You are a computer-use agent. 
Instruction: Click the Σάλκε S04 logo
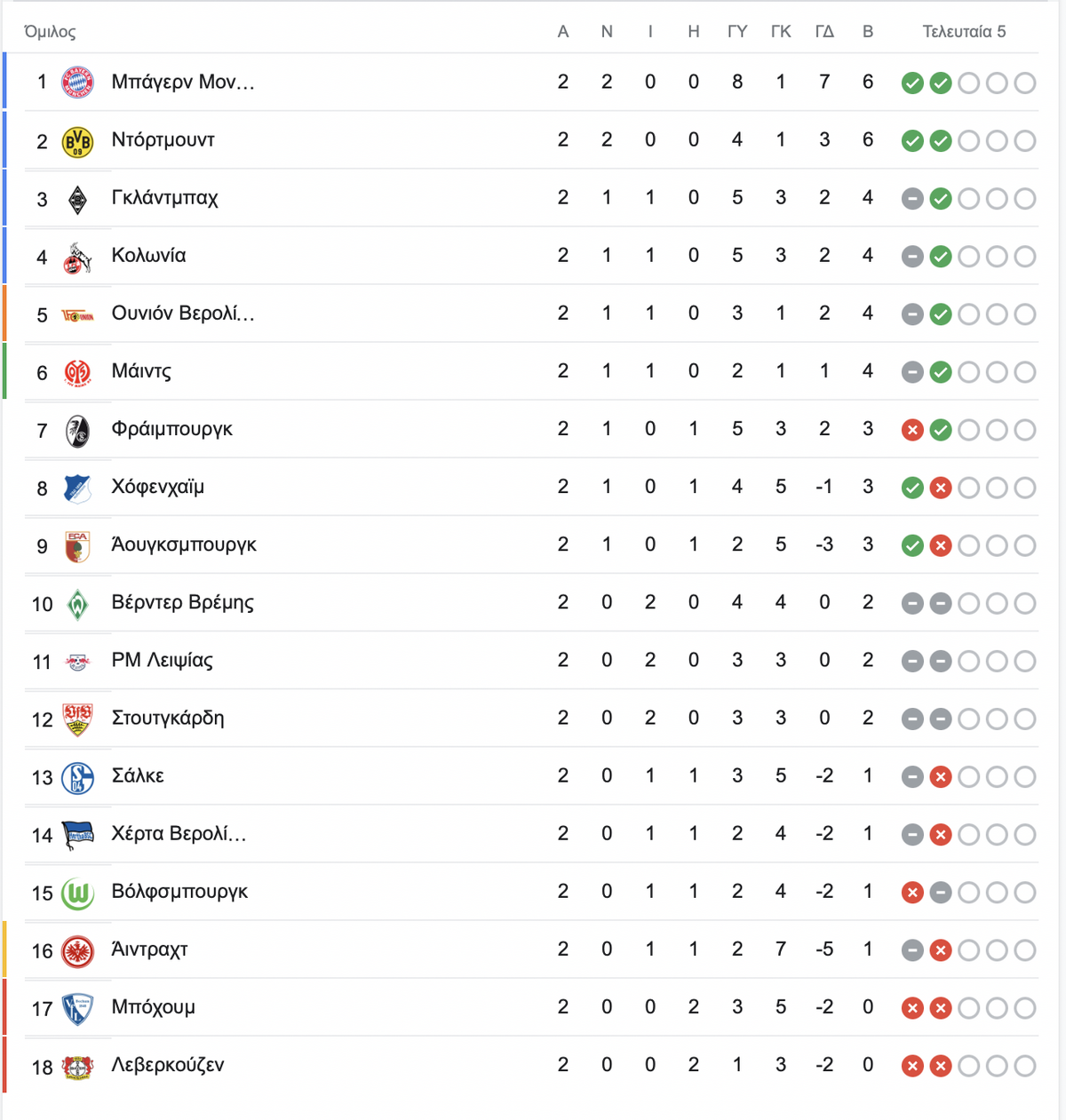(77, 777)
